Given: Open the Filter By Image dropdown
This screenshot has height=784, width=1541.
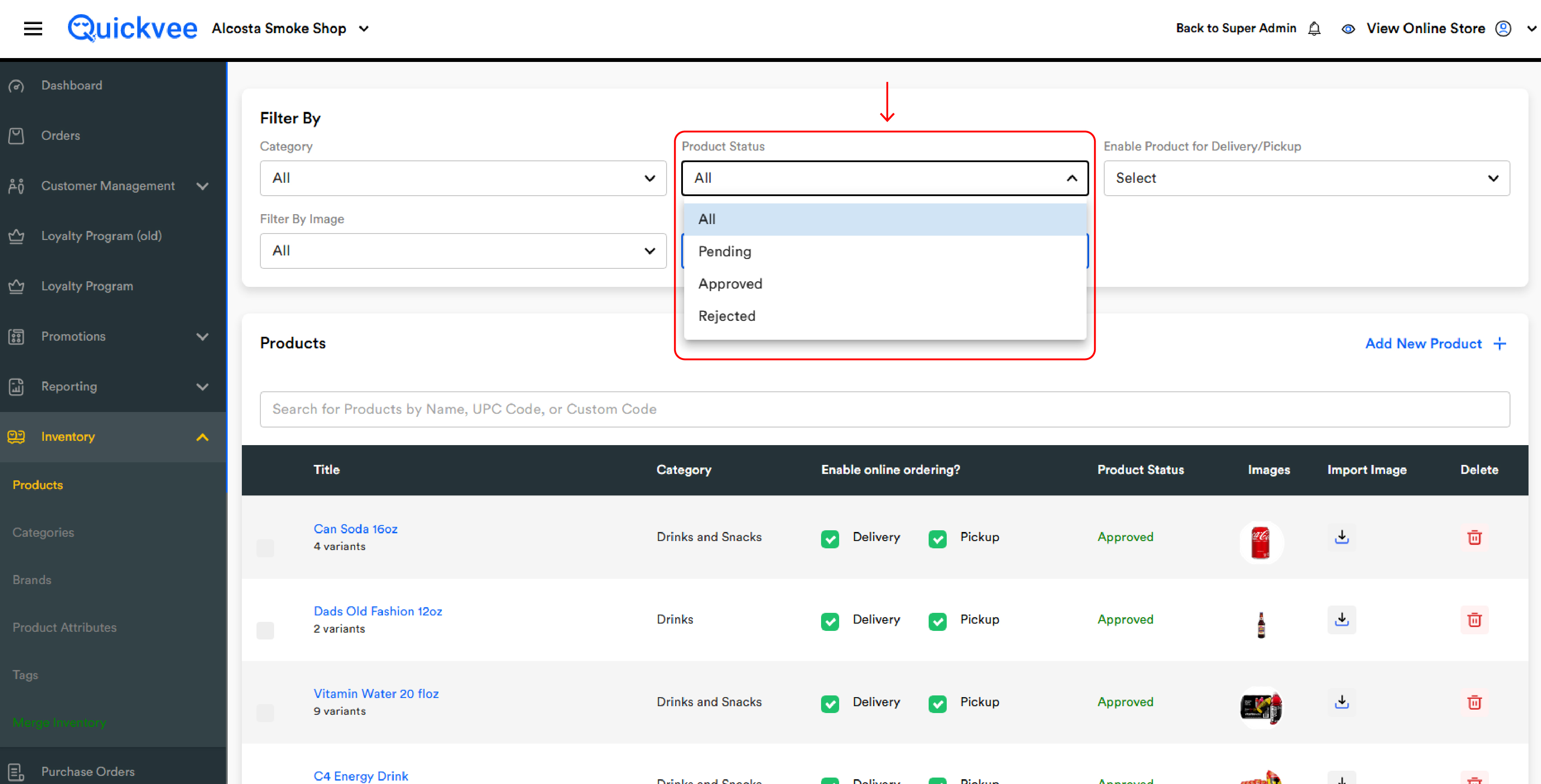Looking at the screenshot, I should (x=463, y=251).
